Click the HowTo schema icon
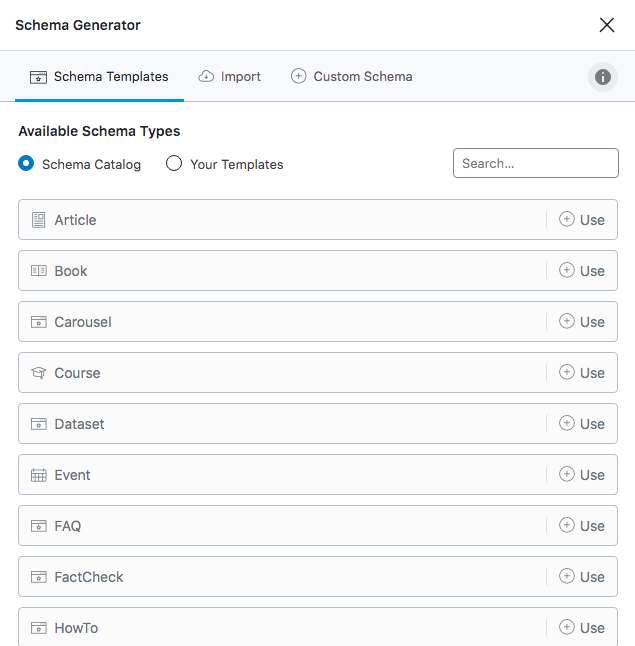Image resolution: width=635 pixels, height=646 pixels. tap(39, 628)
